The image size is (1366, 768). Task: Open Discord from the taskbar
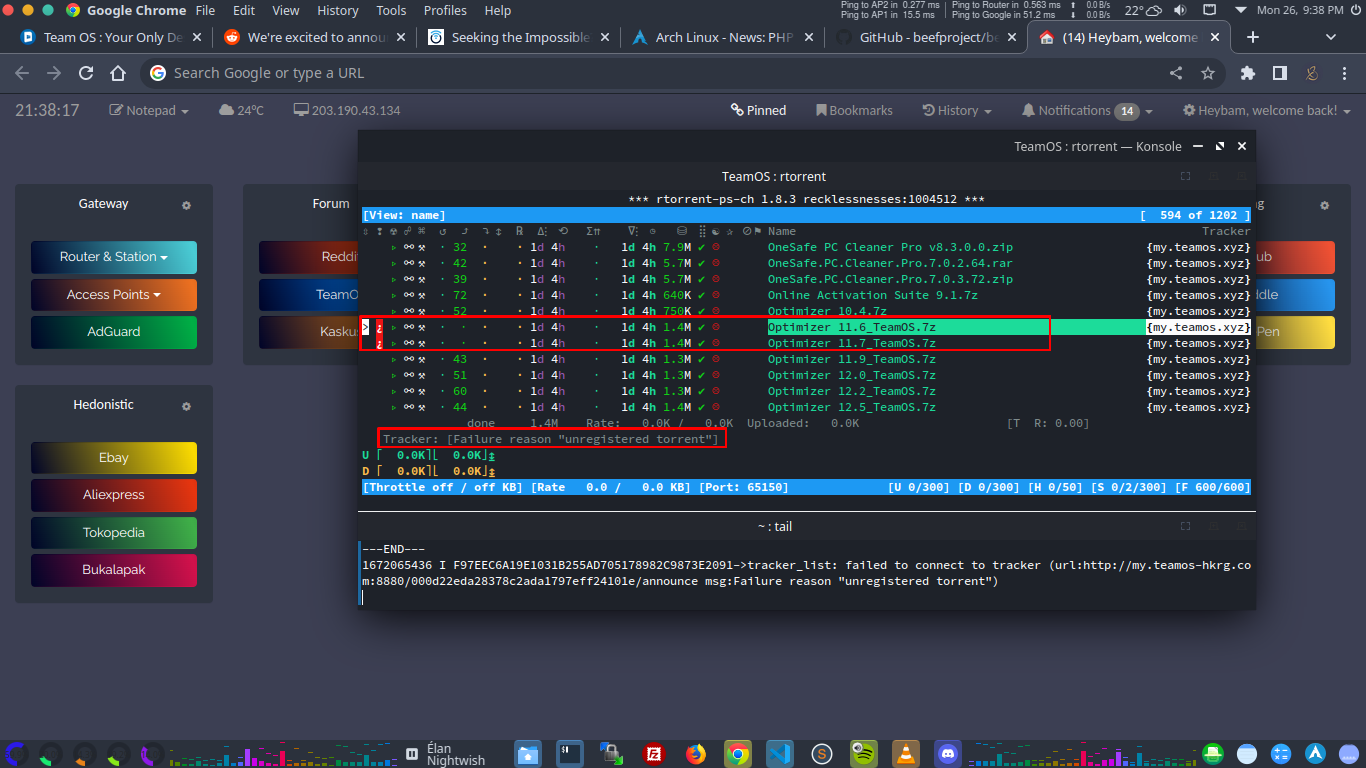947,754
